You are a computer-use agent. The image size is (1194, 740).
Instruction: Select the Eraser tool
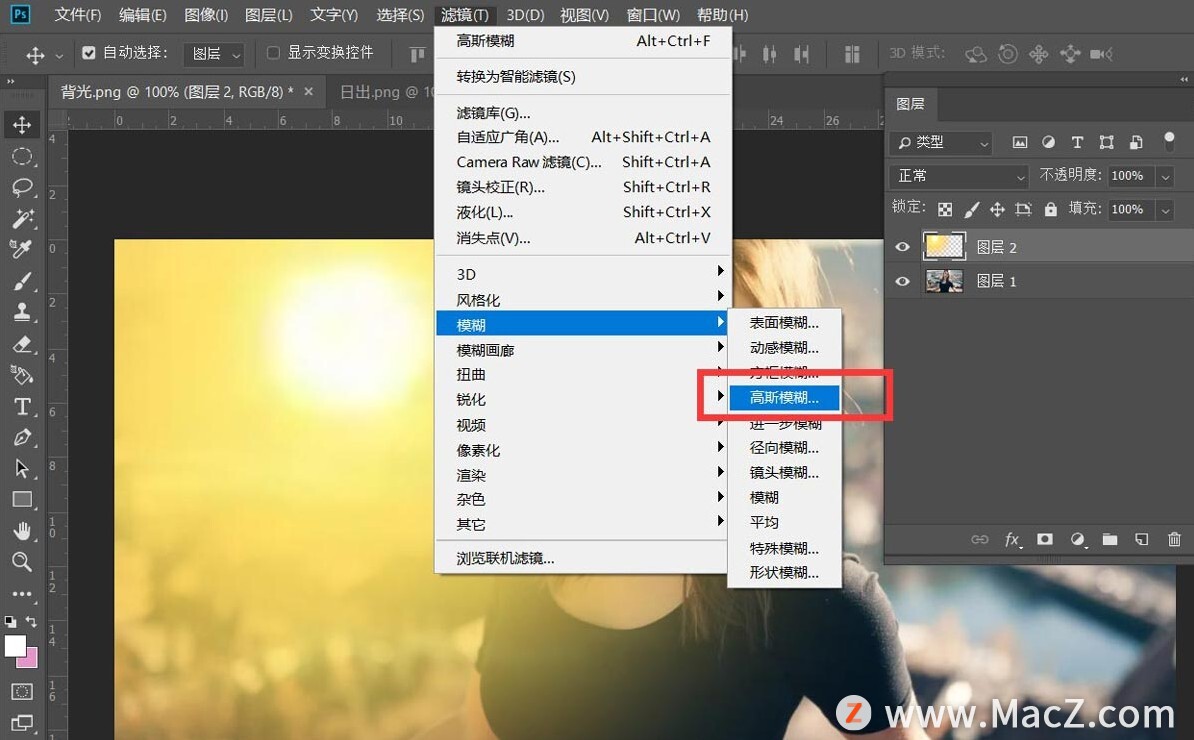pos(22,344)
